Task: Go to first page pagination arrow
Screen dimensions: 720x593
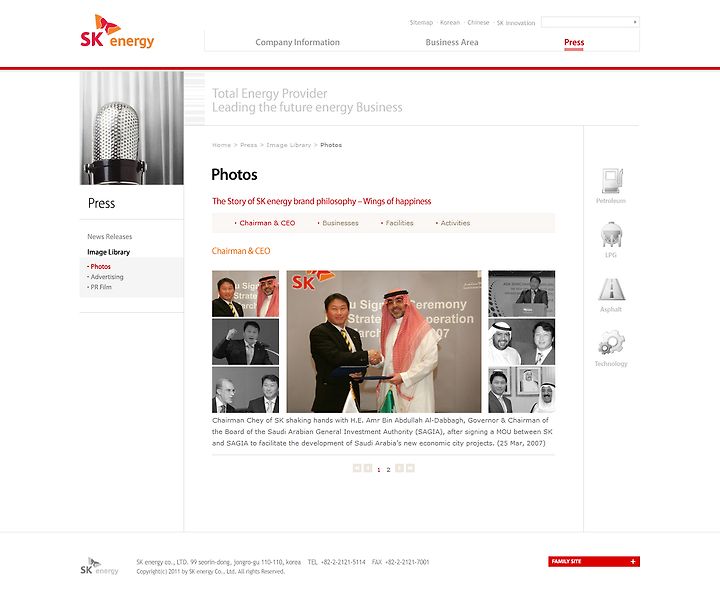Action: pos(357,468)
